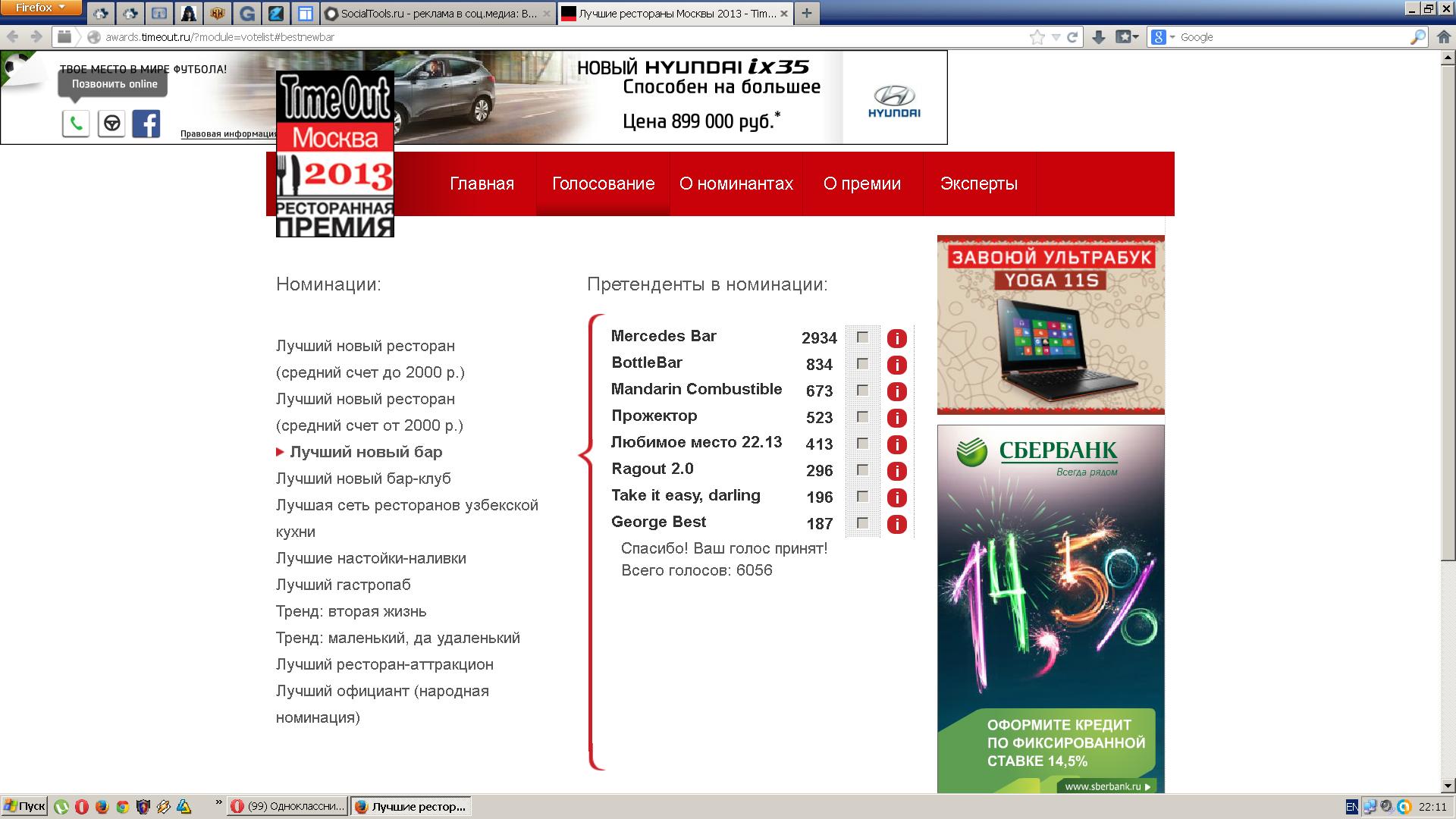Open the Главная menu item
This screenshot has width=1456, height=819.
pyautogui.click(x=482, y=184)
